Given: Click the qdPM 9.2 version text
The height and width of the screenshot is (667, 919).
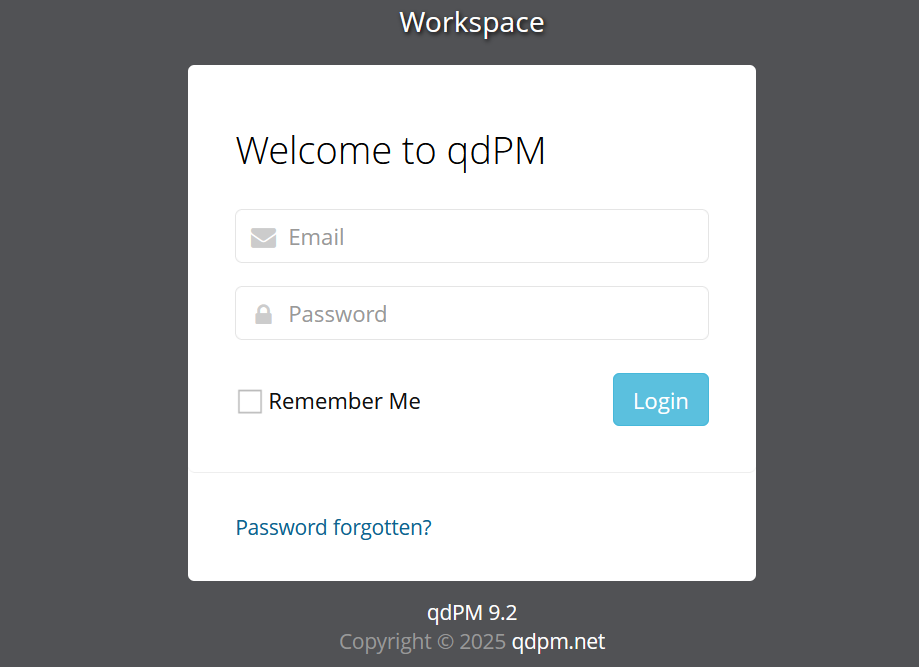Looking at the screenshot, I should click(x=472, y=613).
